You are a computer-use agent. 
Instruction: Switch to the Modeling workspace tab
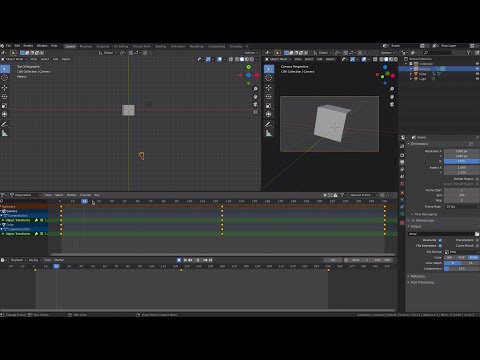pos(86,46)
